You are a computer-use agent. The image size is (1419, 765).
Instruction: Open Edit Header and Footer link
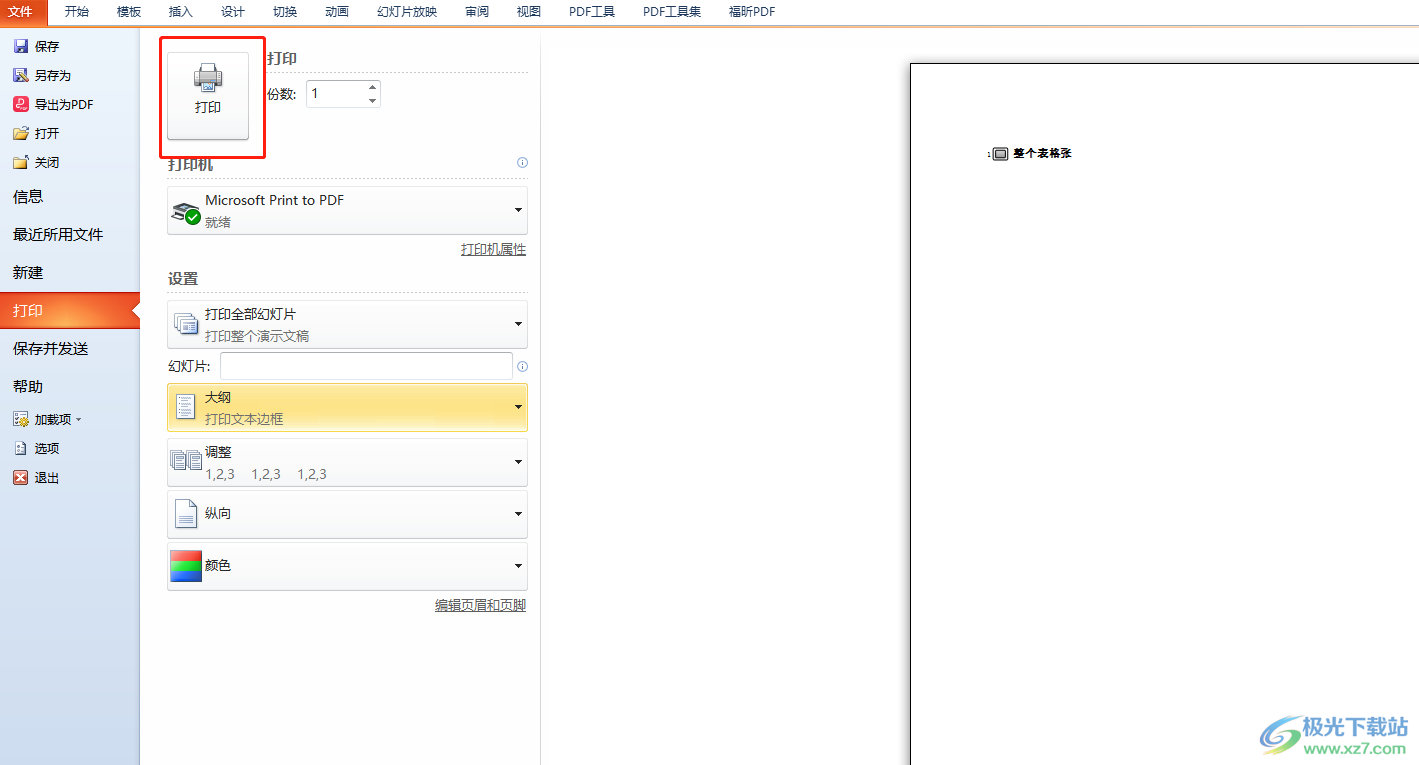coord(480,605)
